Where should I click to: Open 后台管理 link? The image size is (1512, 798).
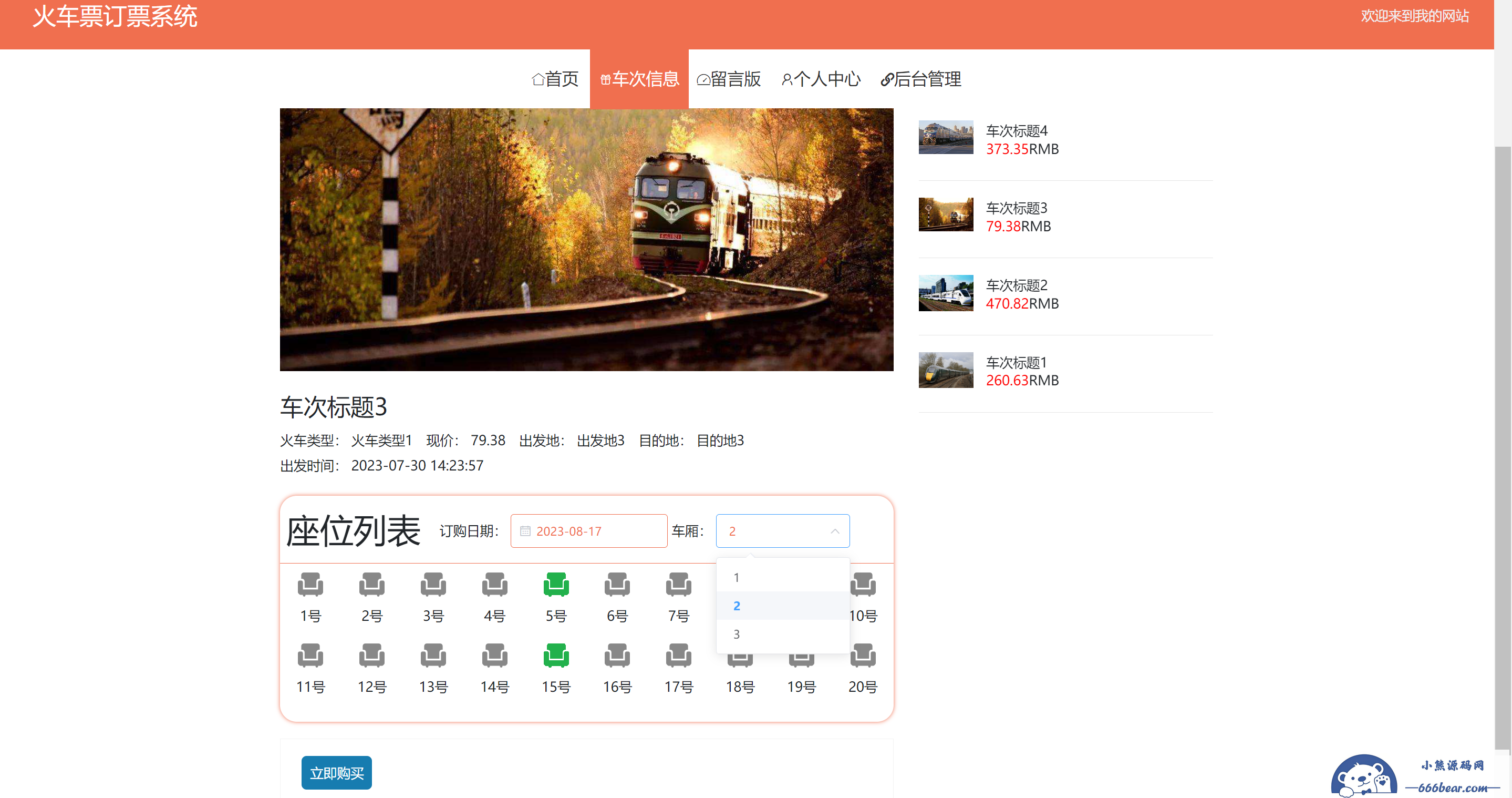click(x=920, y=79)
